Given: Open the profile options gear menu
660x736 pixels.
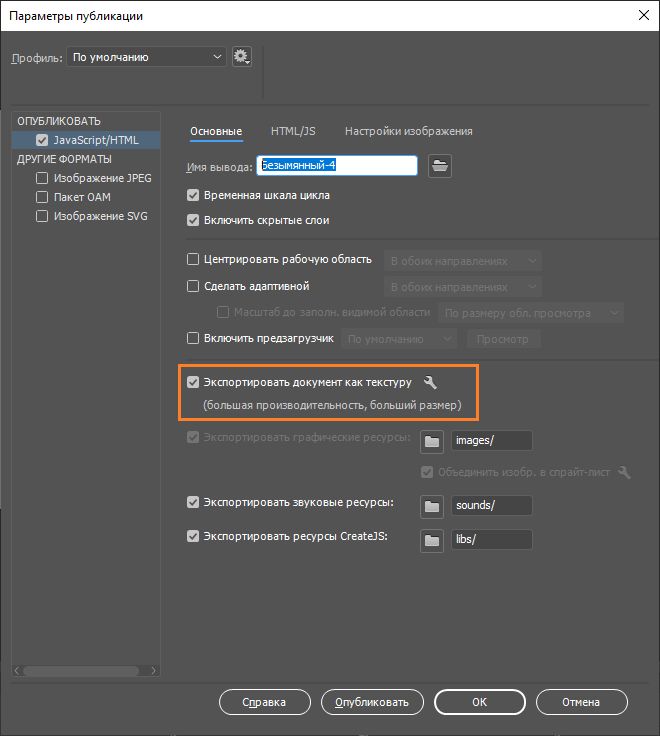Looking at the screenshot, I should (242, 57).
